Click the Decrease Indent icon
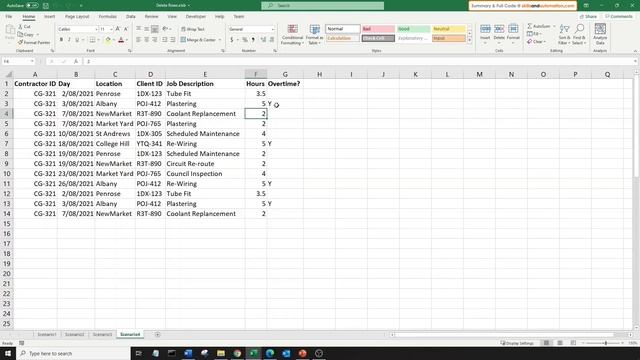 164,40
